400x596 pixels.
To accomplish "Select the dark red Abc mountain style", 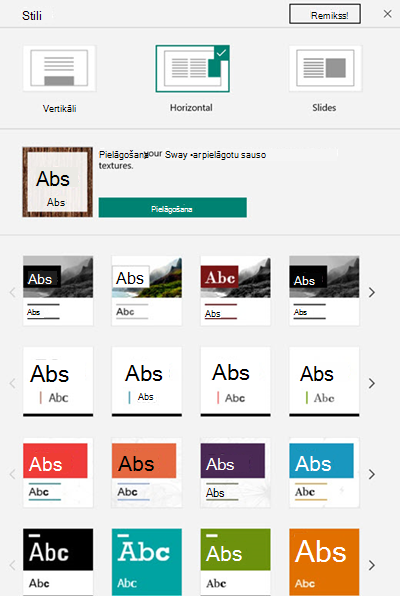I will (236, 291).
